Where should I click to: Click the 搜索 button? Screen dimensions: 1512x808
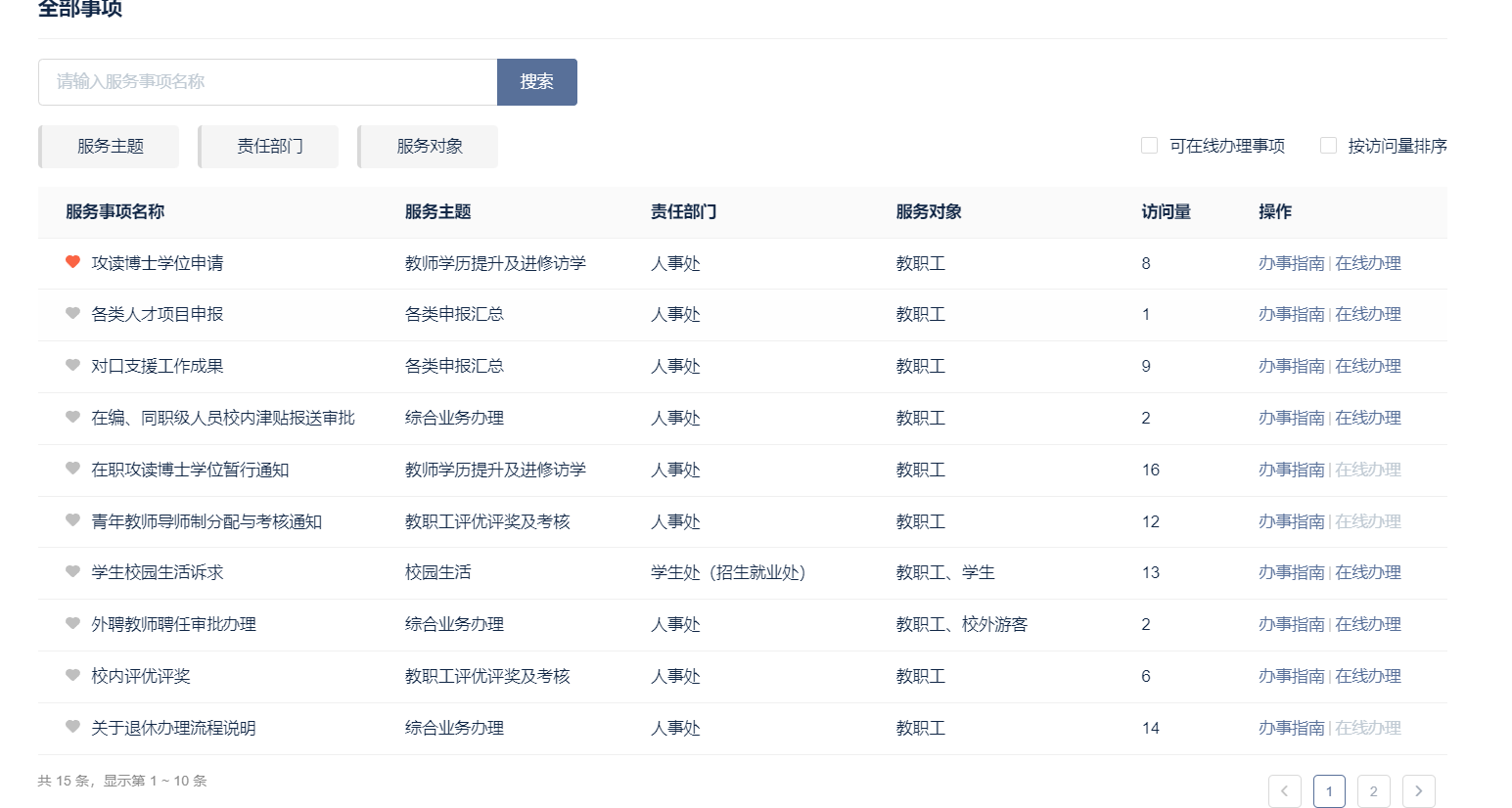point(536,82)
